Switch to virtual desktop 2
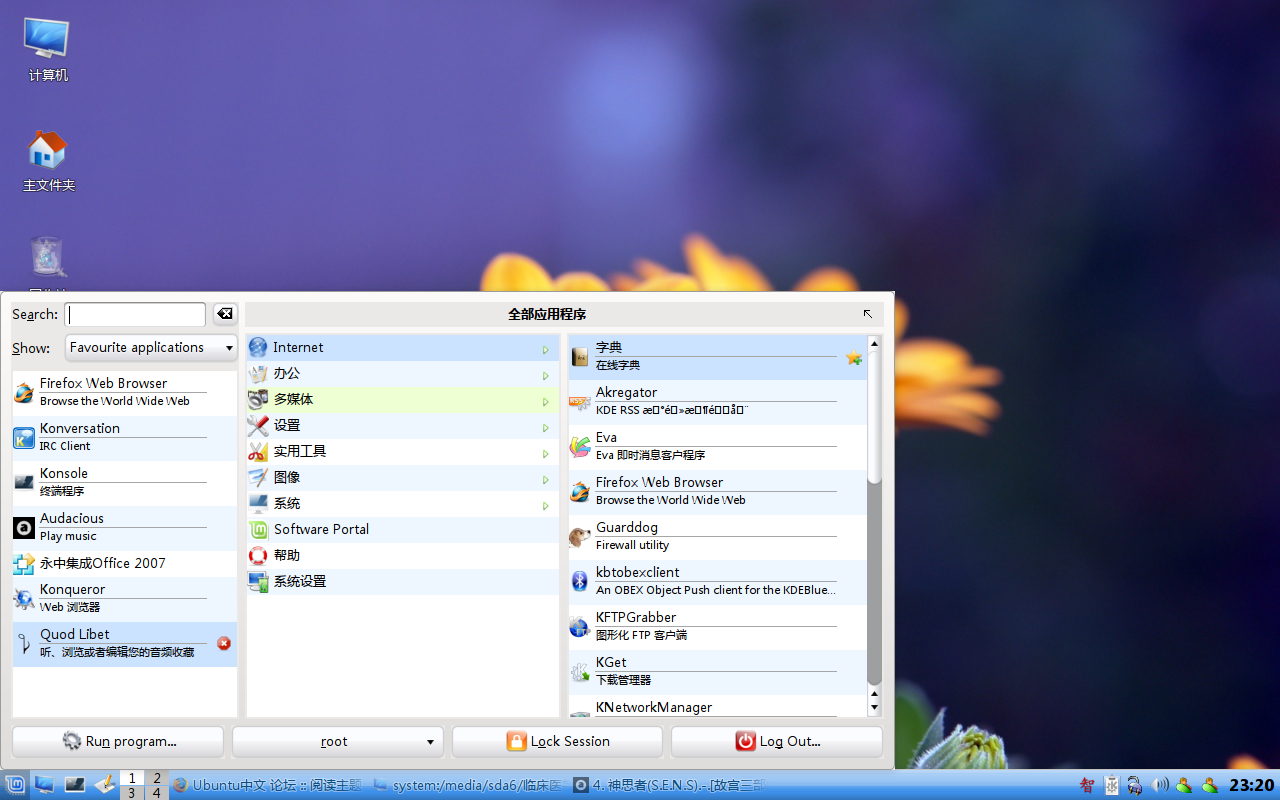The height and width of the screenshot is (800, 1280). point(157,777)
